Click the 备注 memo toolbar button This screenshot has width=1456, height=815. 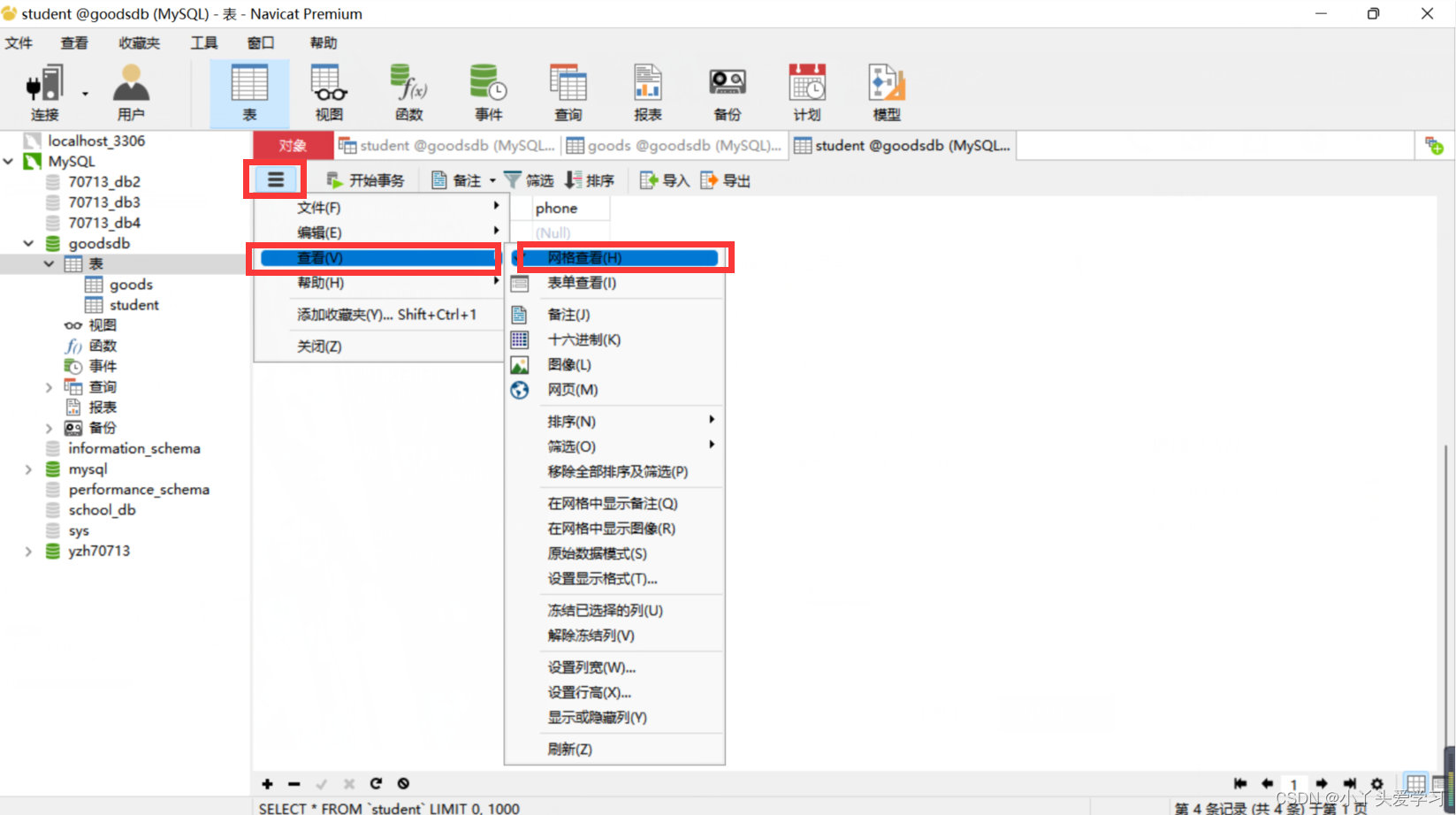456,180
